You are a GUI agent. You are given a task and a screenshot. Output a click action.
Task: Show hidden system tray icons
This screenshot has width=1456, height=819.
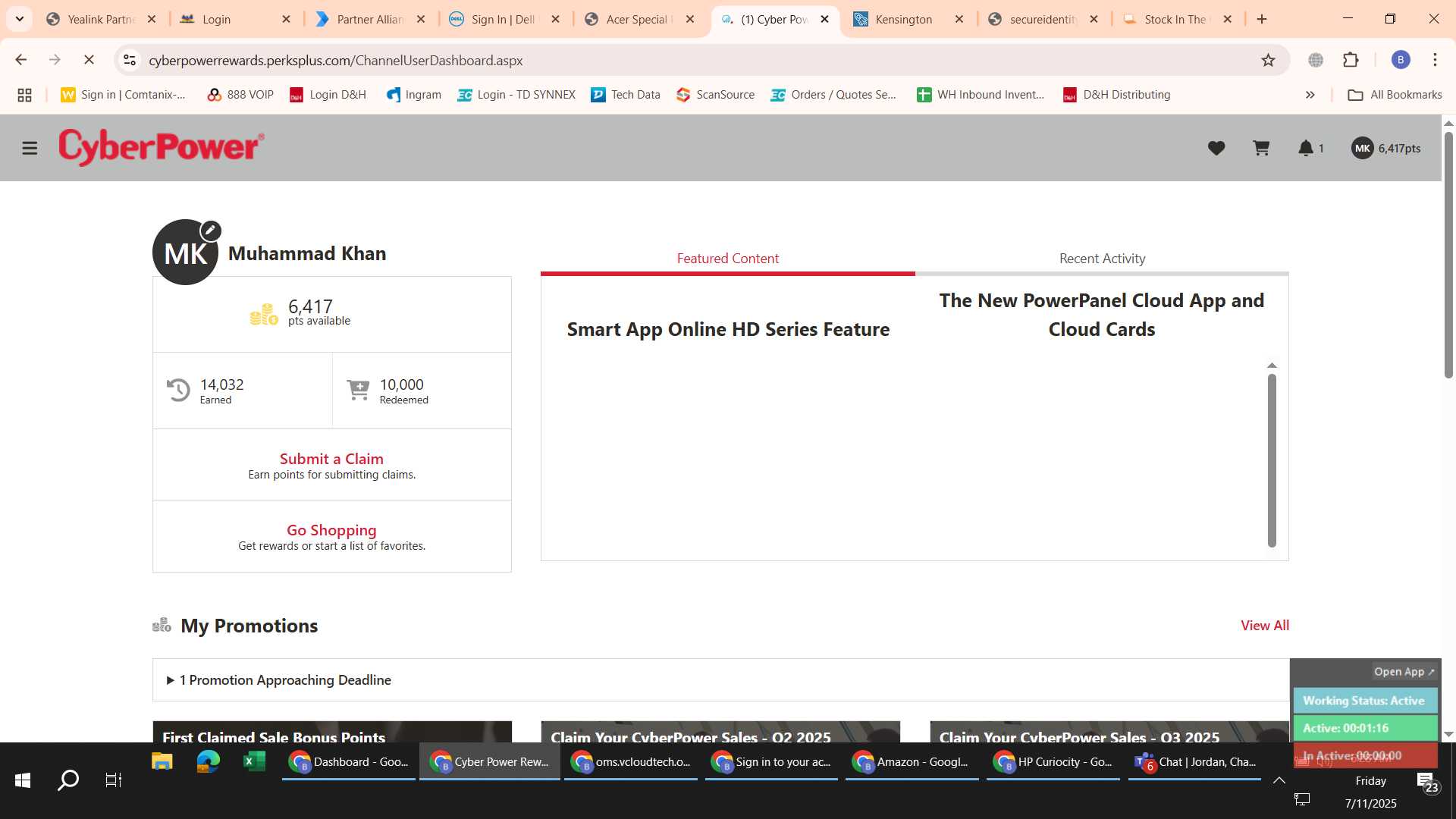tap(1279, 780)
